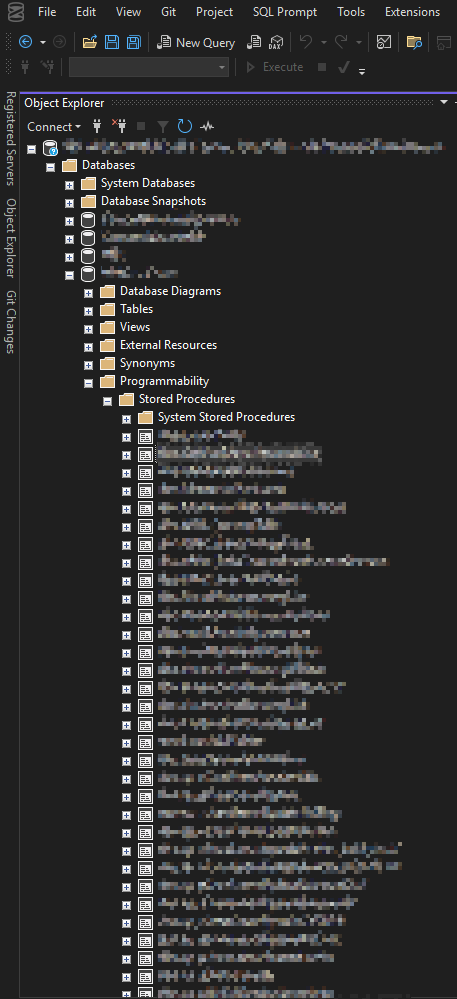Open the Connect dropdown
The height and width of the screenshot is (999, 457).
coord(54,127)
